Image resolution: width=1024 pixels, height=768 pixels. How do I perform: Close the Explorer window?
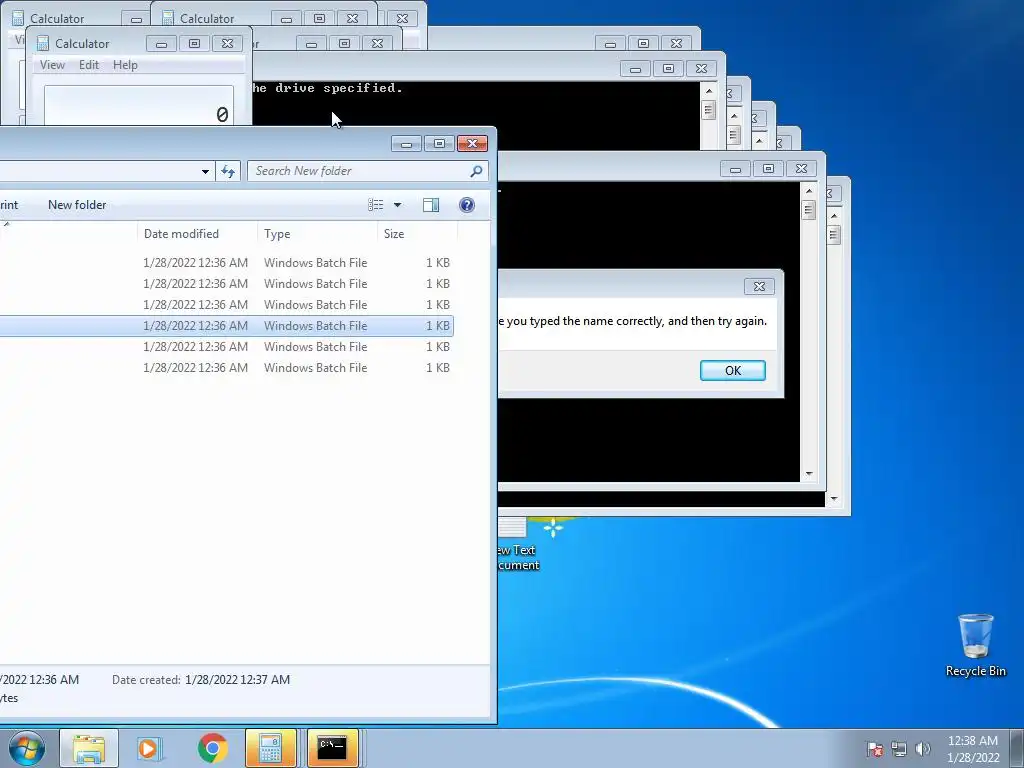[472, 143]
